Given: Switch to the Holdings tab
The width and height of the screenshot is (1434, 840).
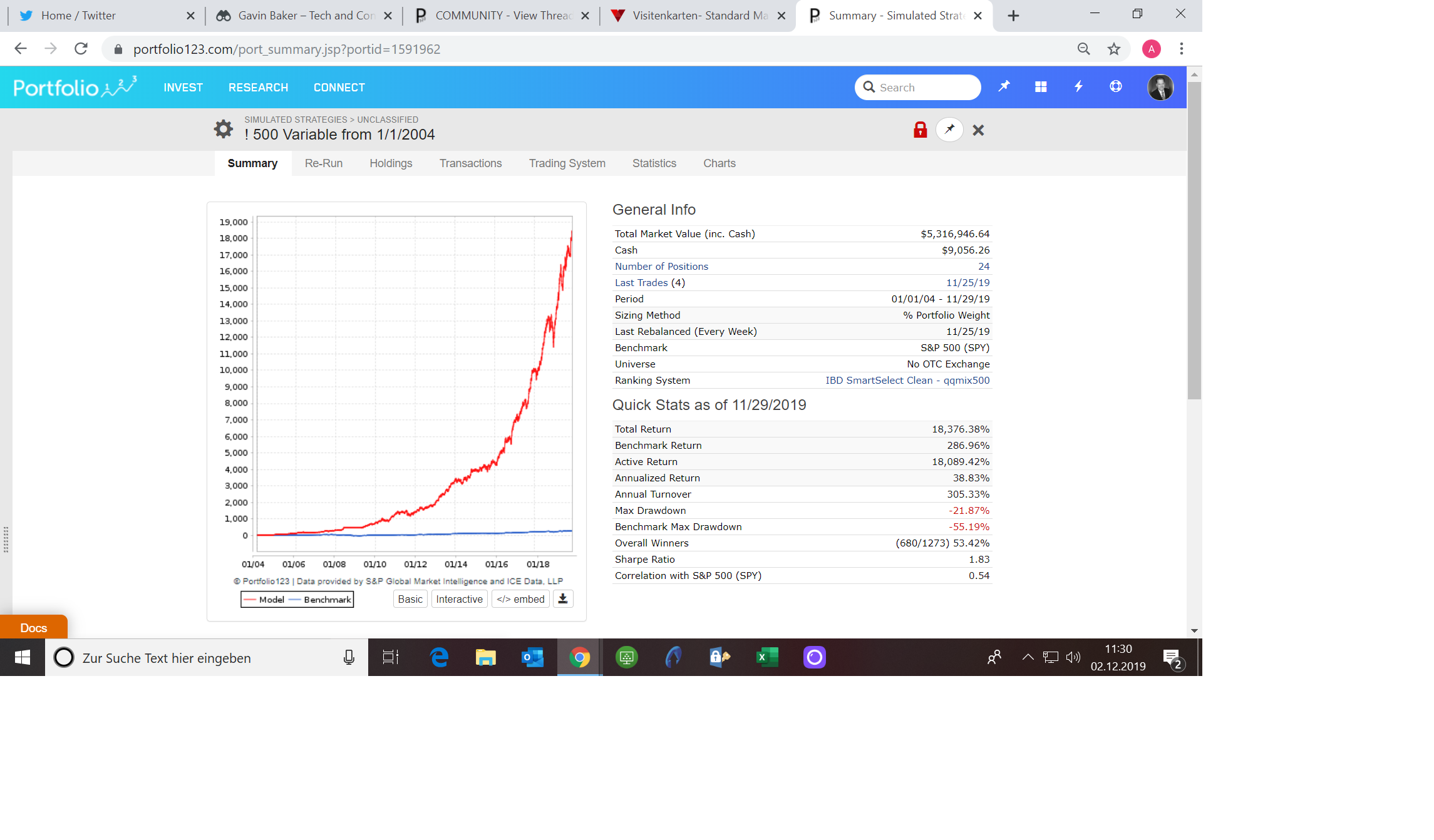Looking at the screenshot, I should (x=391, y=163).
